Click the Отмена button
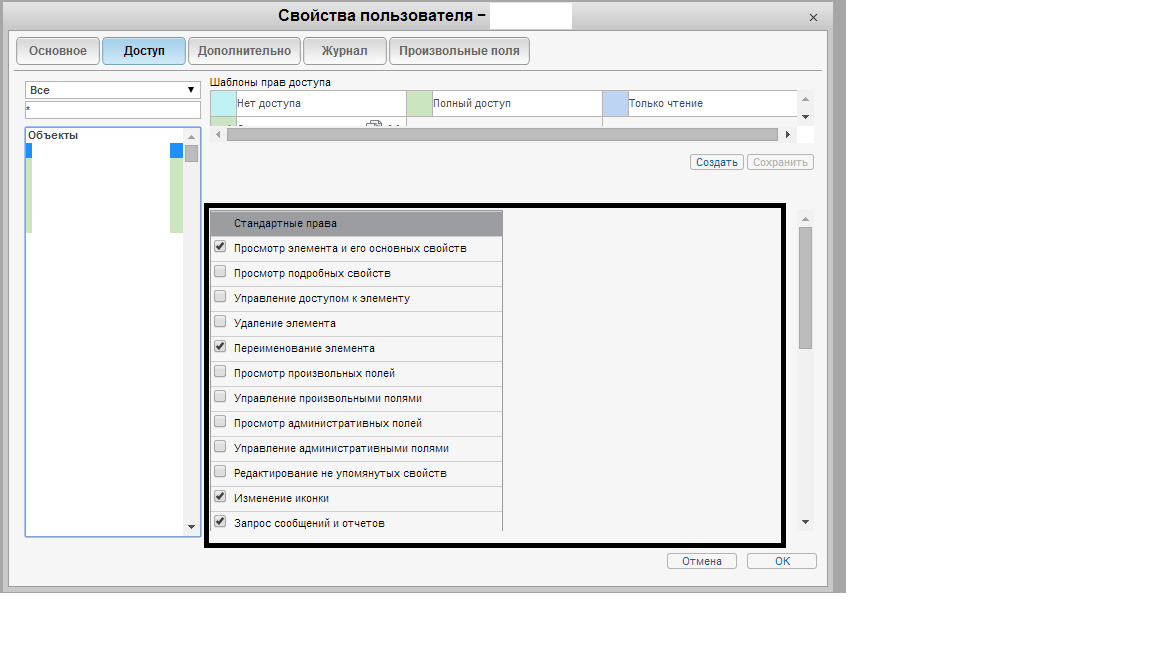Viewport: 1152px width, 648px height. point(701,561)
